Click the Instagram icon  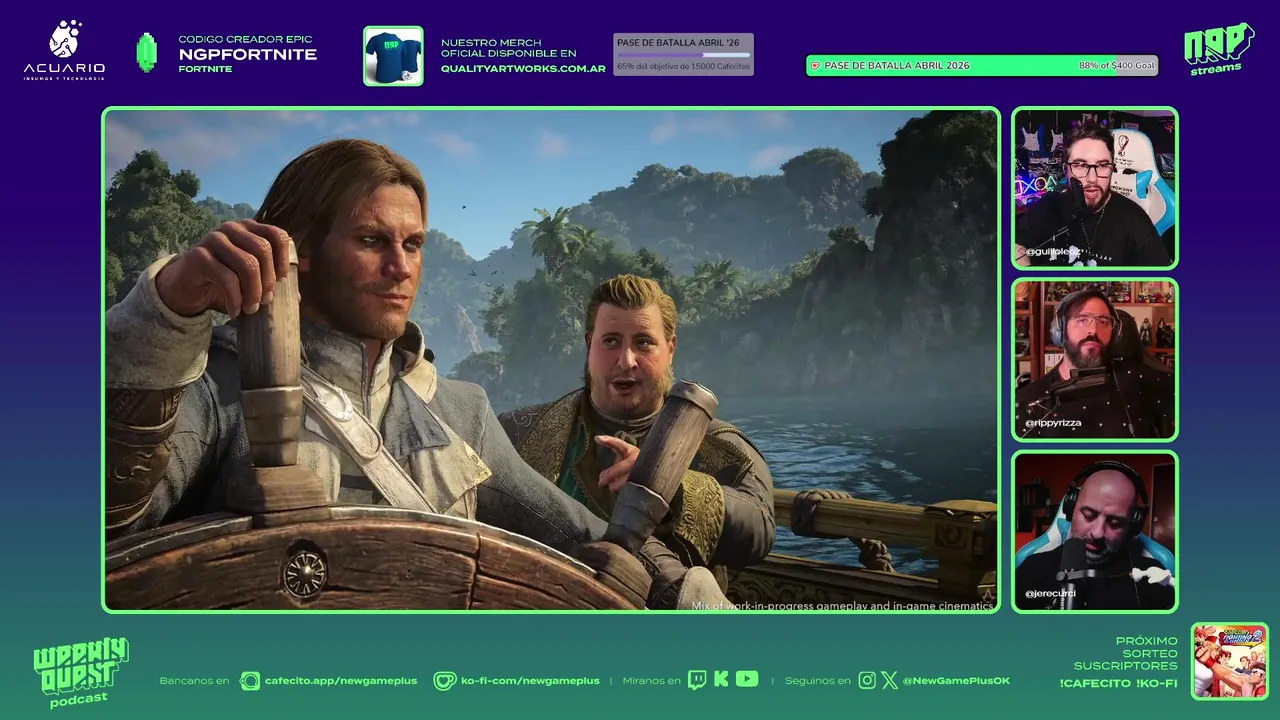click(x=867, y=681)
